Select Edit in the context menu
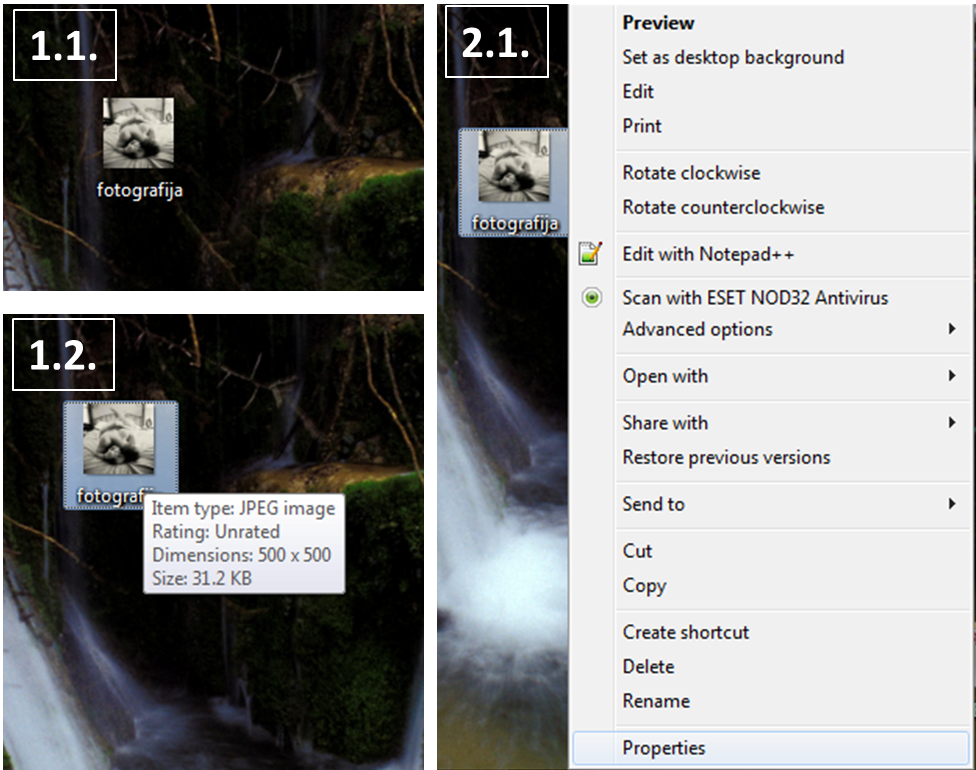 (638, 92)
